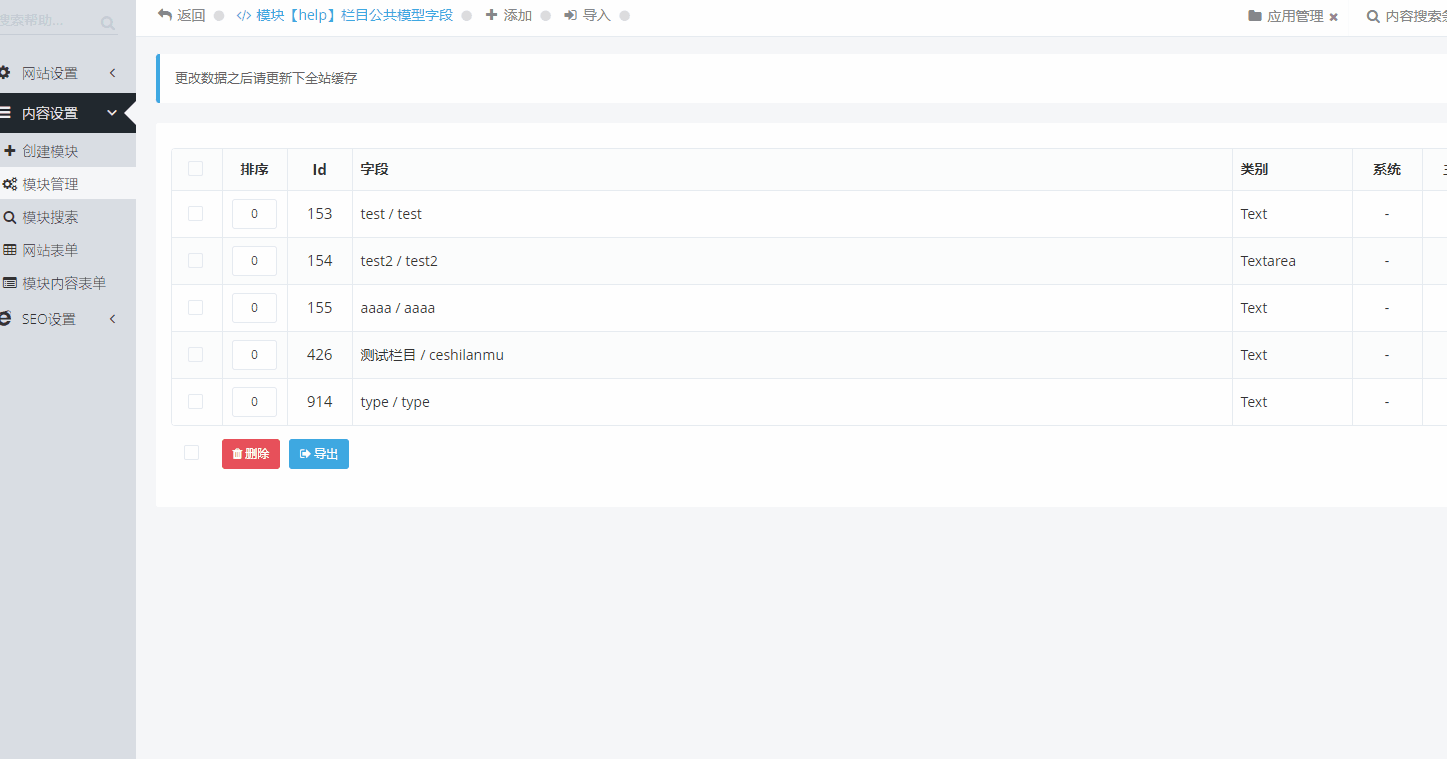This screenshot has height=759, width=1447.
Task: Collapse the 内容设置 sidebar menu
Action: (68, 113)
